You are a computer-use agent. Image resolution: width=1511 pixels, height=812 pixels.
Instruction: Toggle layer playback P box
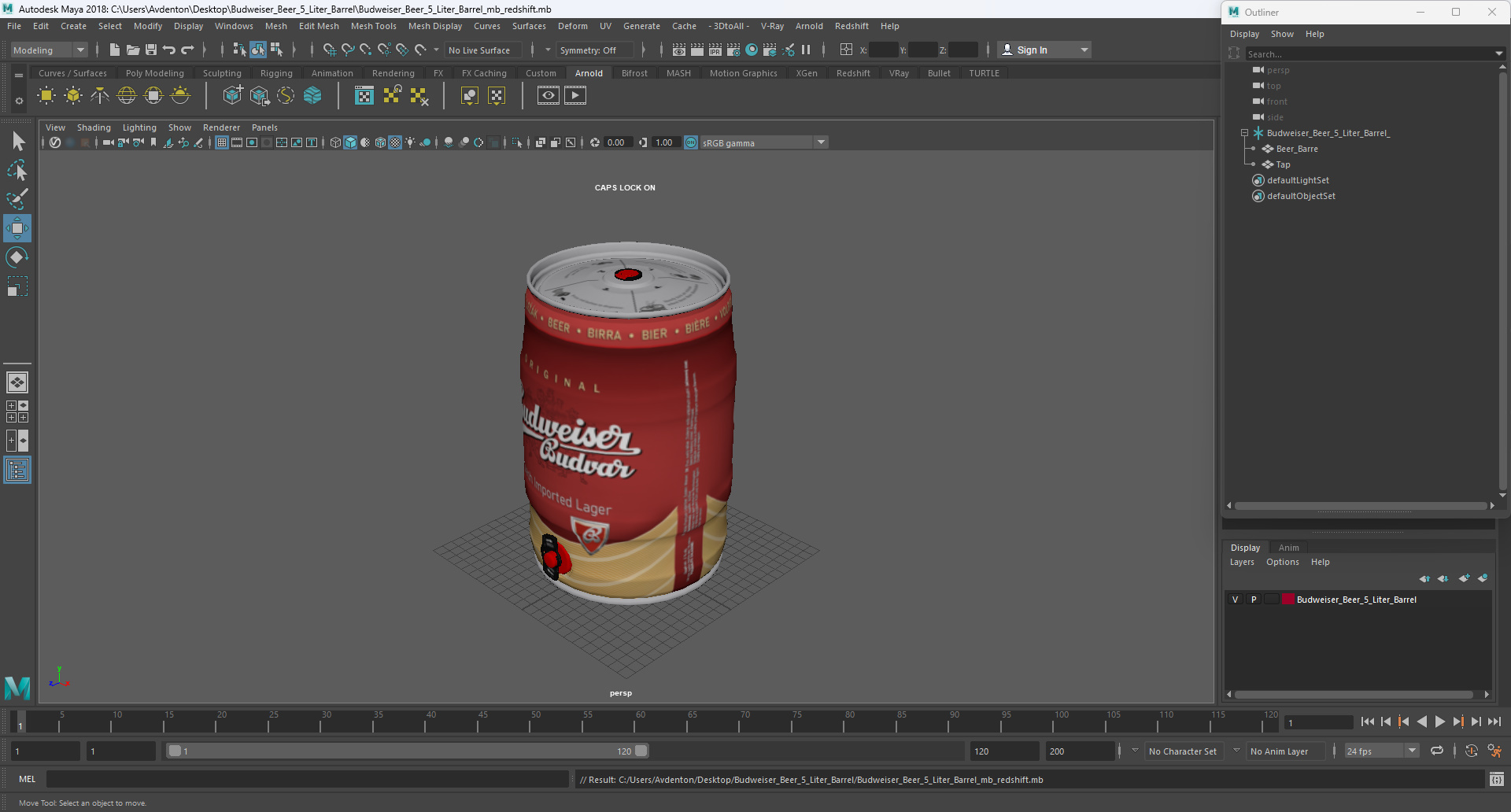click(x=1254, y=600)
